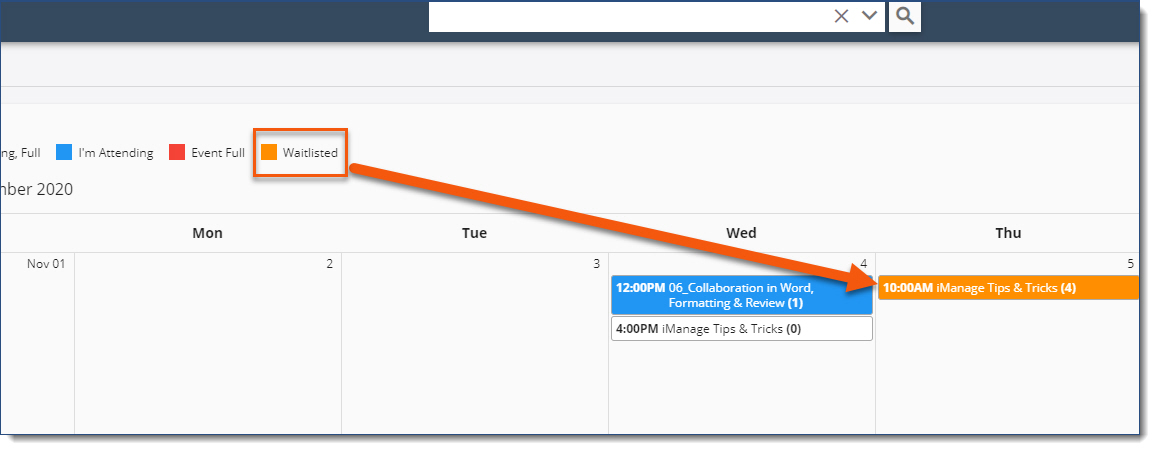Open 12:00PM 06_Collaboration in Word event
This screenshot has width=1155, height=450.
click(742, 295)
